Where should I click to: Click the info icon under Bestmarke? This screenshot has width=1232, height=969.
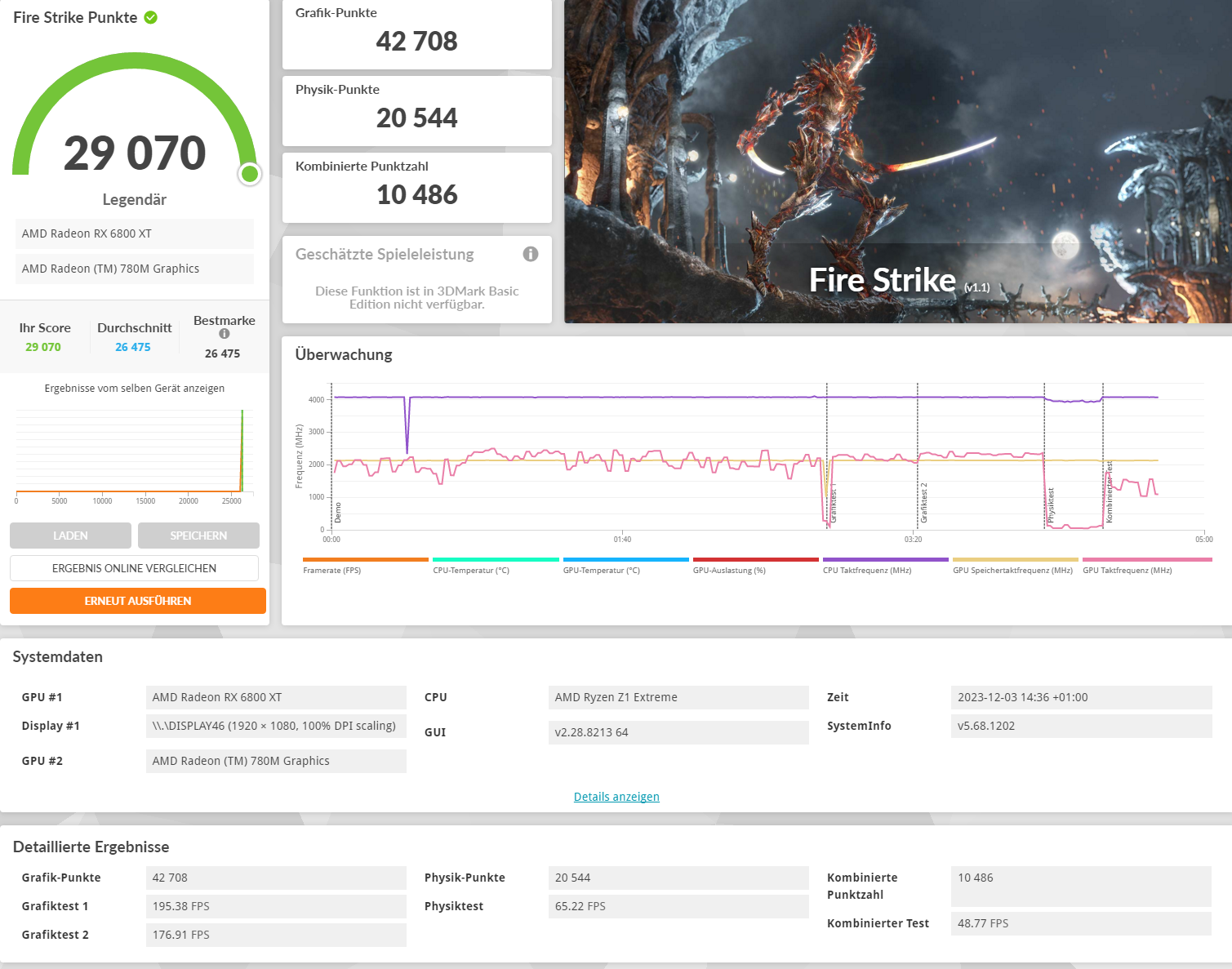tap(225, 334)
